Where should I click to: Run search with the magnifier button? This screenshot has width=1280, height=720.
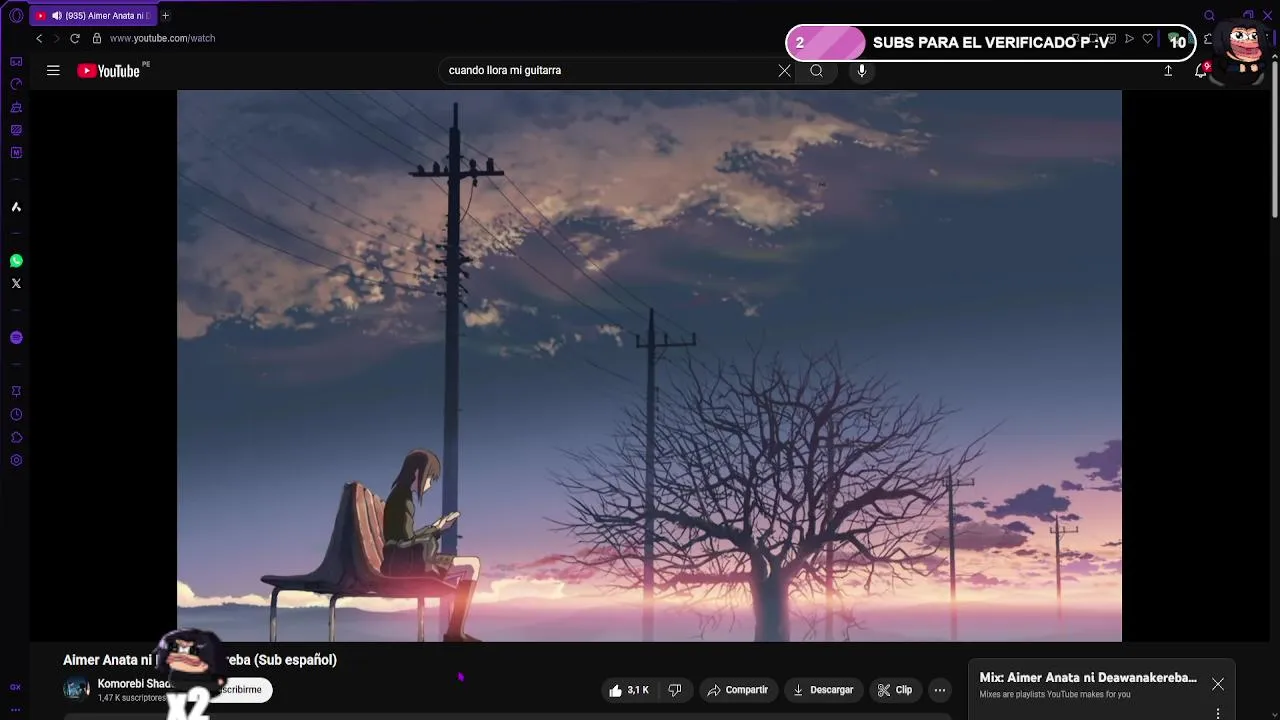click(x=816, y=71)
